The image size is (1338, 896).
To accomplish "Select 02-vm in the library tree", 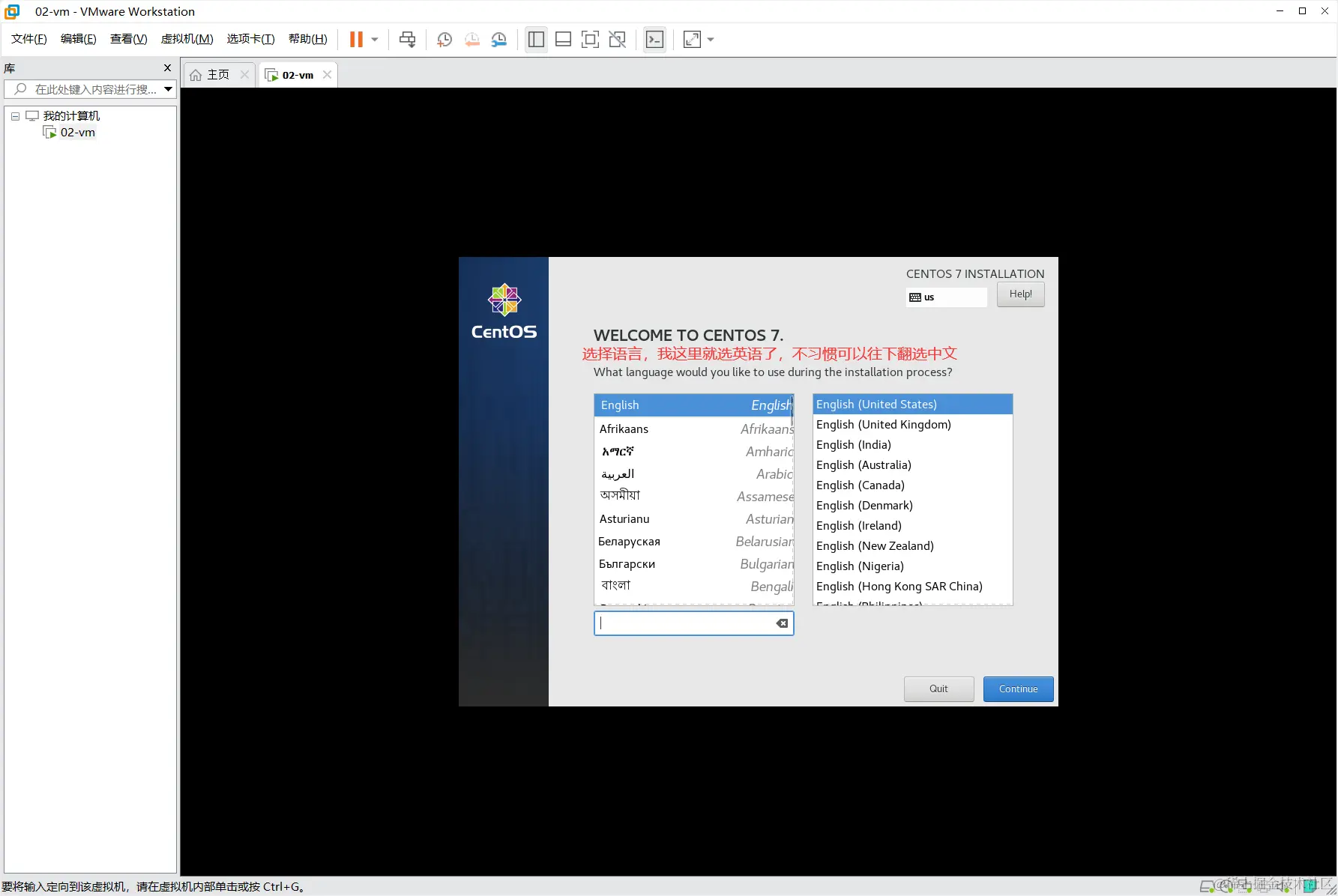I will [77, 133].
